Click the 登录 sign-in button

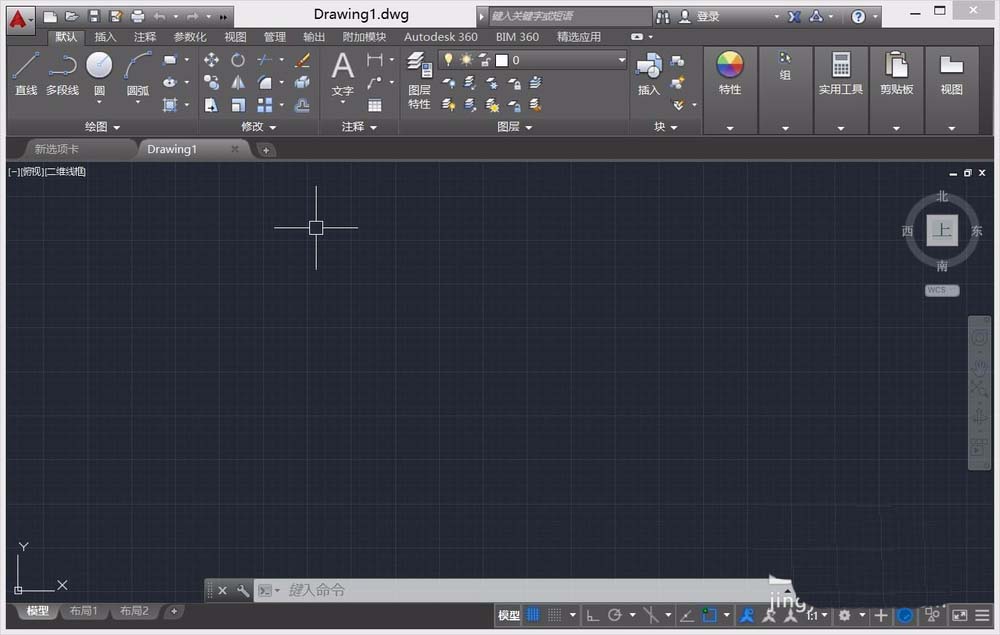coord(707,16)
